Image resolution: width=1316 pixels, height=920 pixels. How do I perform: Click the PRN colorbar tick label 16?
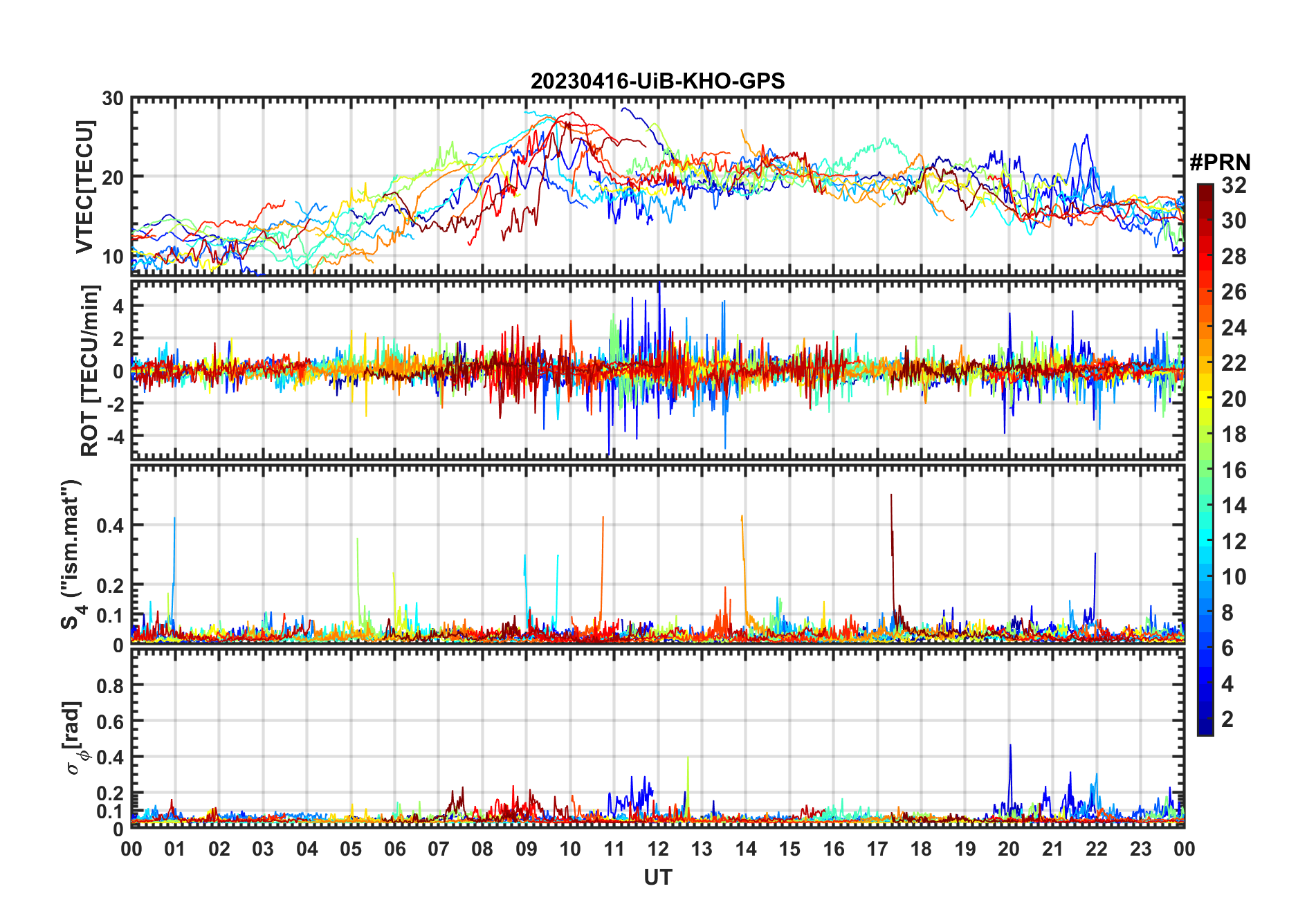pyautogui.click(x=1234, y=470)
